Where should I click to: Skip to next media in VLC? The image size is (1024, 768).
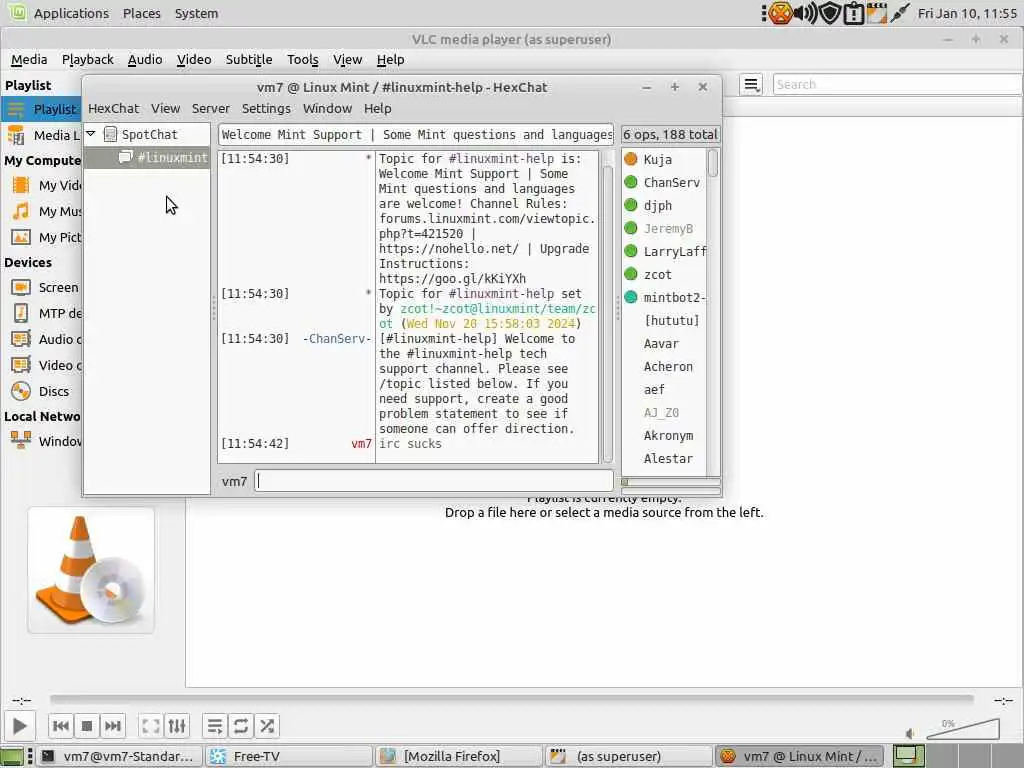click(113, 726)
